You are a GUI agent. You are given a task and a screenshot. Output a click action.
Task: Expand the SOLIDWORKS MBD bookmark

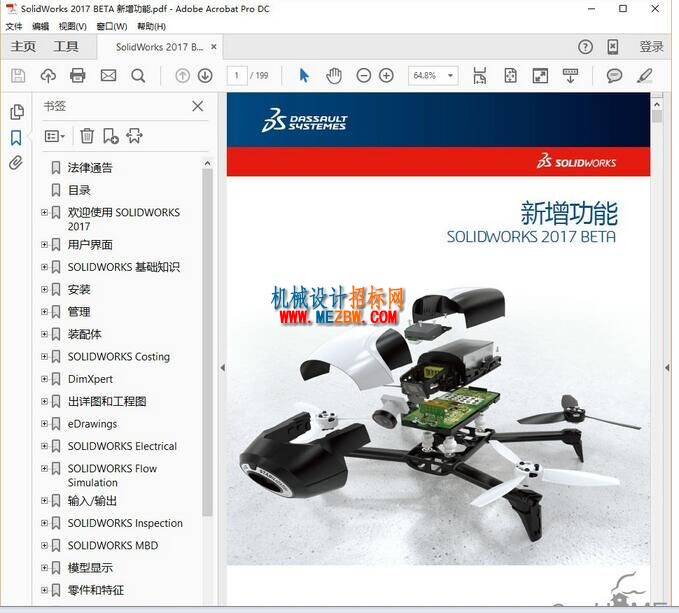click(x=44, y=545)
